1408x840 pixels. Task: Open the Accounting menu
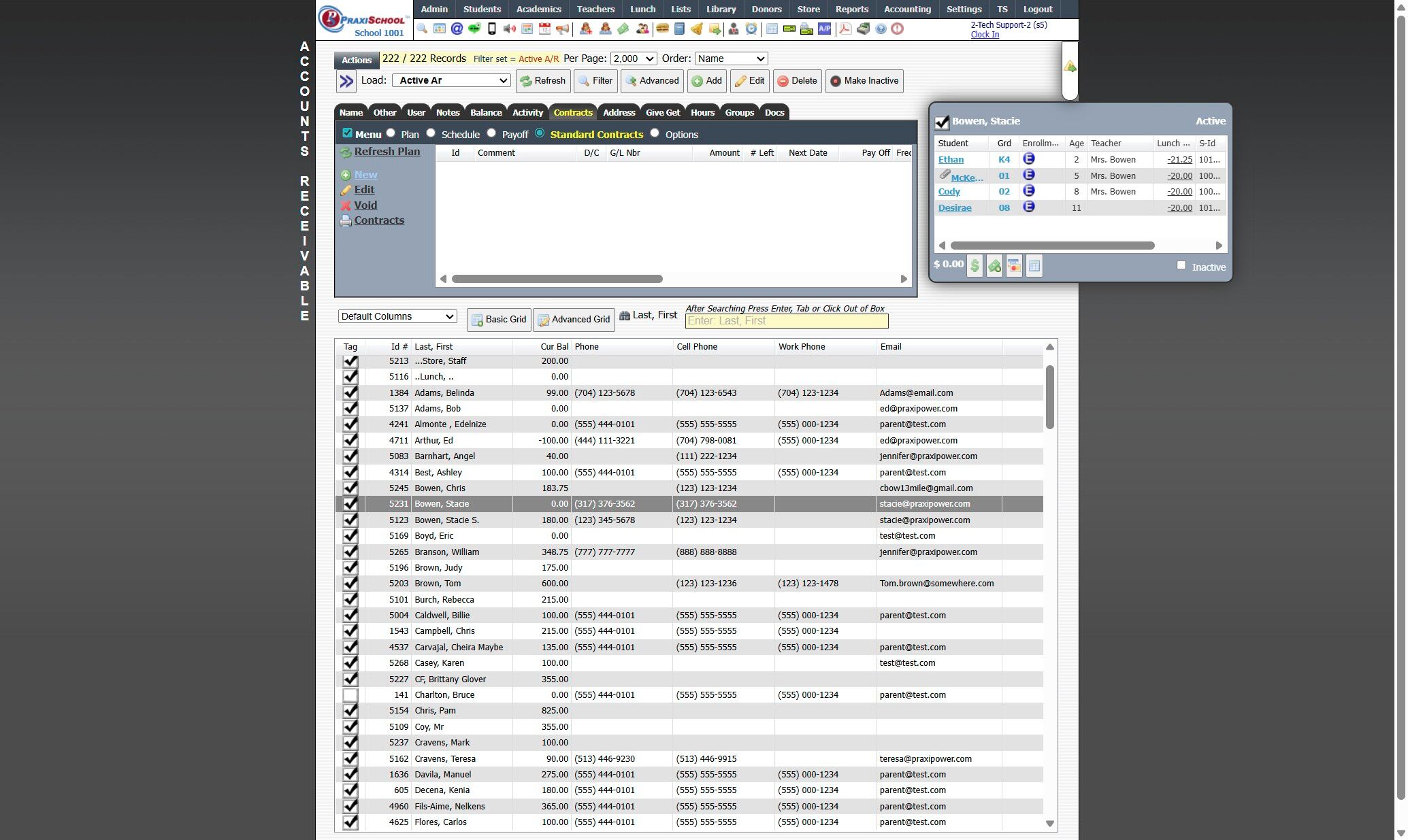(x=906, y=9)
